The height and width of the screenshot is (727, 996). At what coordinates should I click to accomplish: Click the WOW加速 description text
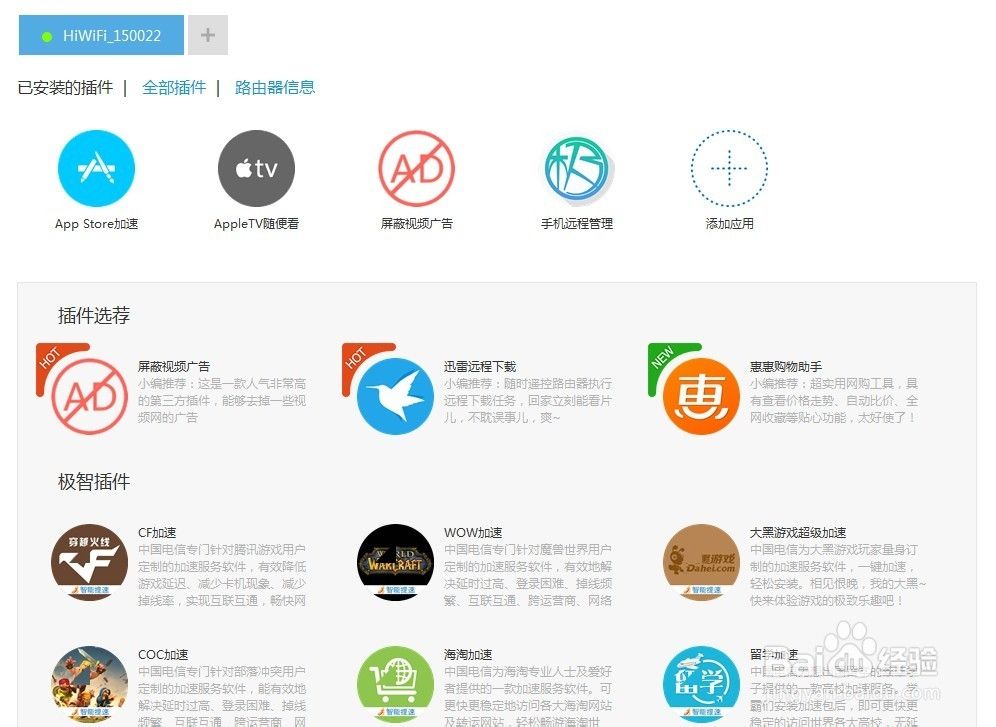point(528,575)
